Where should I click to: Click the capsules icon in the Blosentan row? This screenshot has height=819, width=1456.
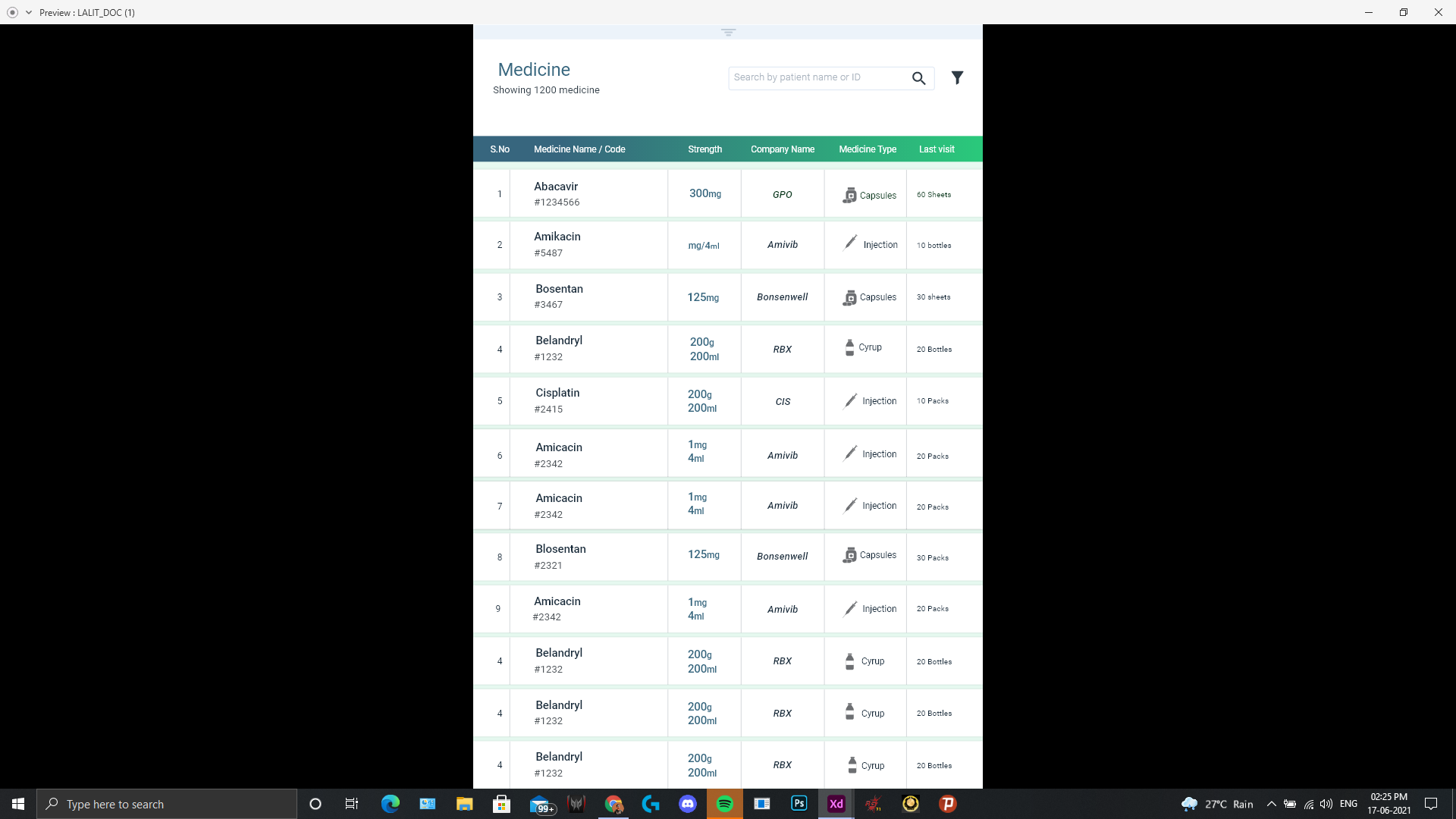(850, 555)
